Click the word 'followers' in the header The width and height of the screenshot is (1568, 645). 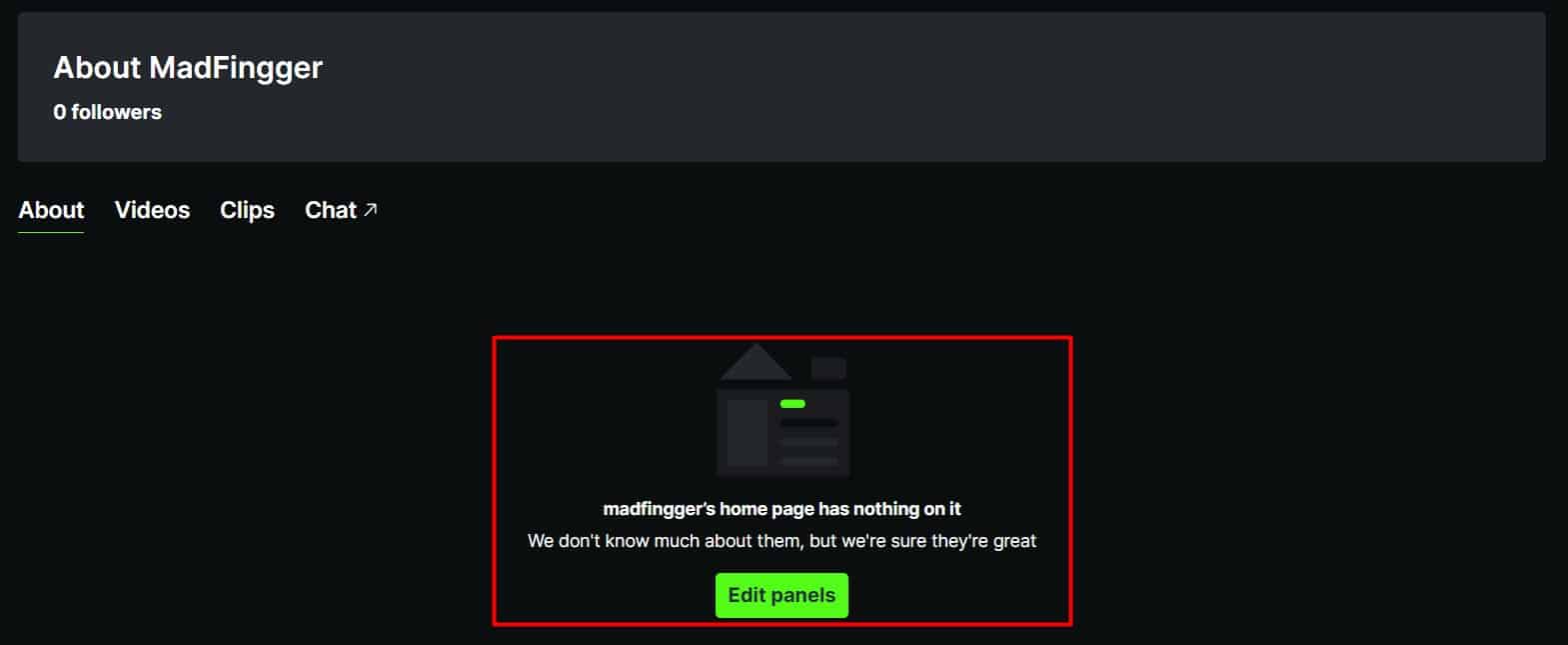pos(116,112)
